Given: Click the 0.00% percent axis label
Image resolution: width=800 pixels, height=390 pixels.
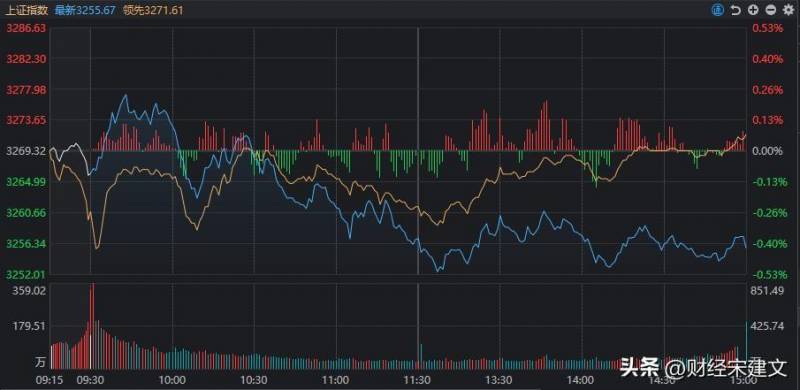Looking at the screenshot, I should (768, 151).
